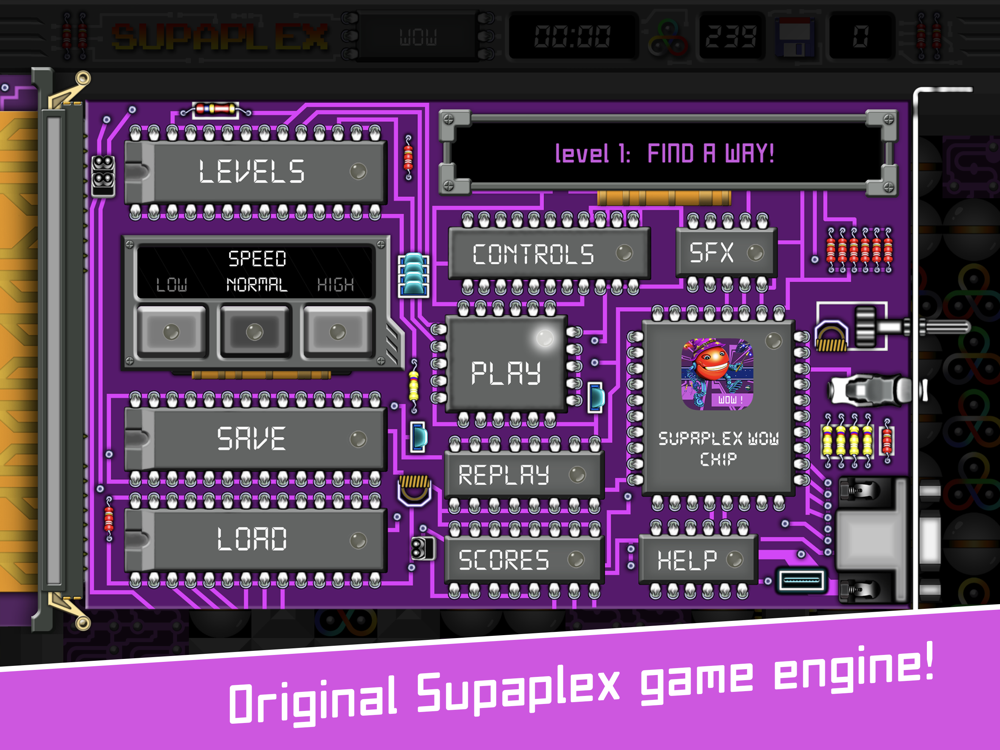Click the LOAD chip
This screenshot has width=1000, height=750.
[256, 540]
